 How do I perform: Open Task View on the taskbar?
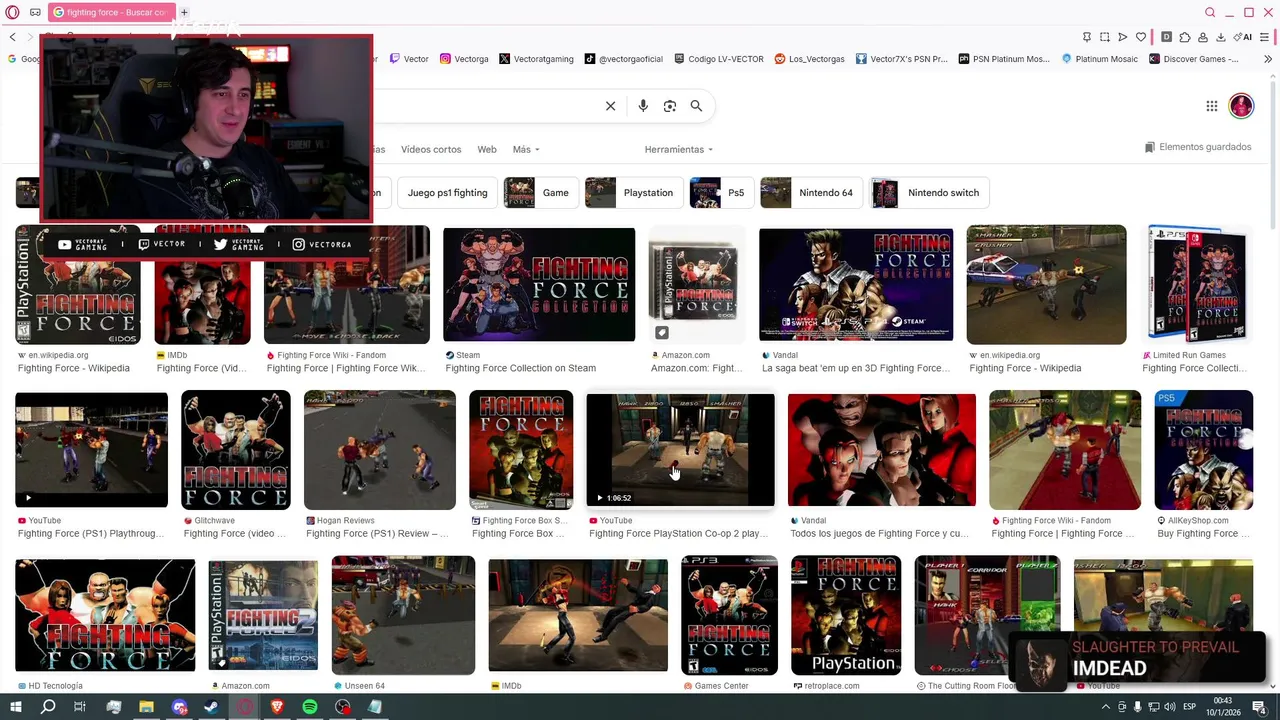pos(80,707)
